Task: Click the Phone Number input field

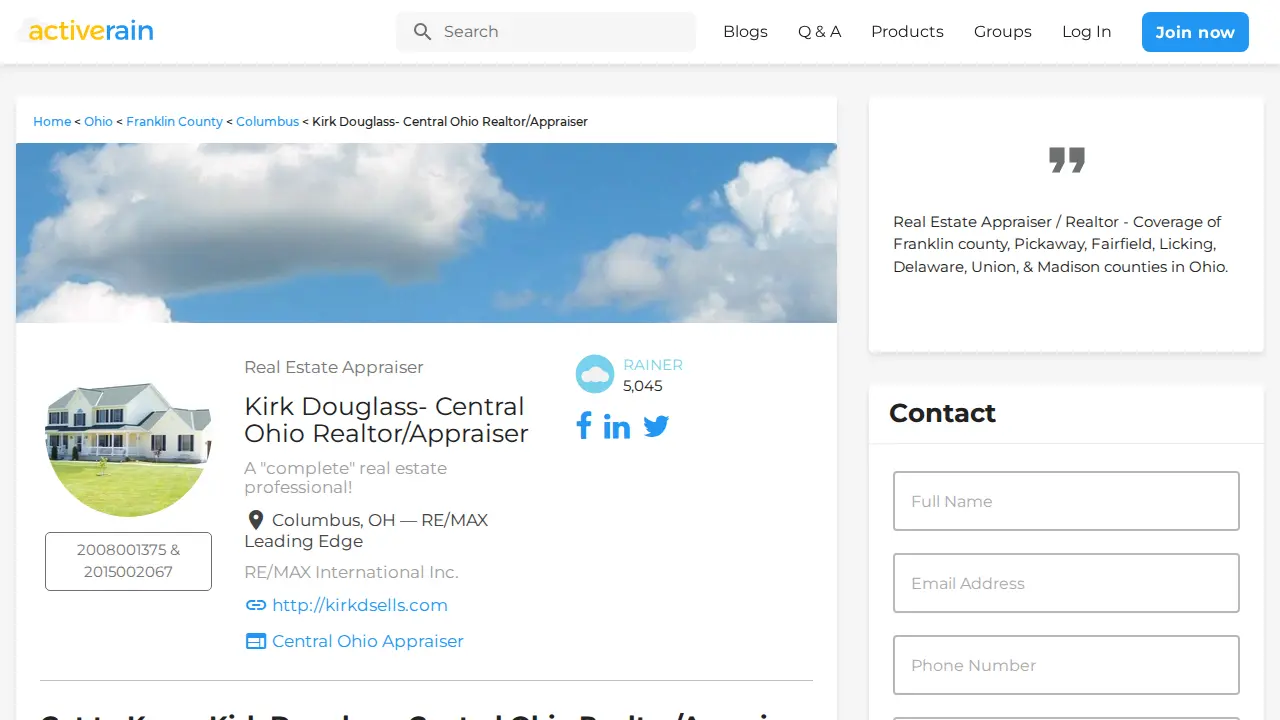Action: (1066, 665)
